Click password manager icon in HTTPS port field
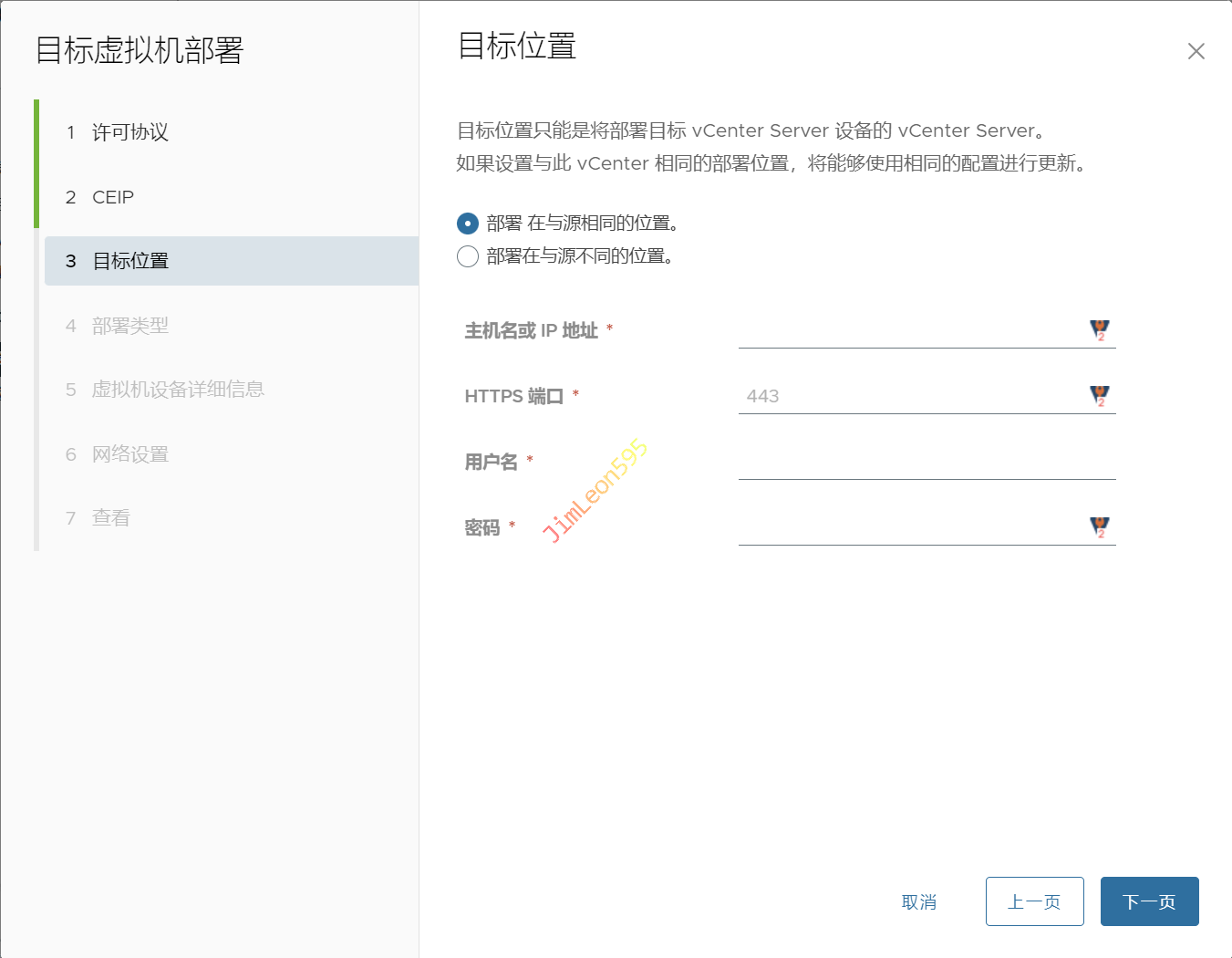The image size is (1232, 958). [x=1100, y=396]
